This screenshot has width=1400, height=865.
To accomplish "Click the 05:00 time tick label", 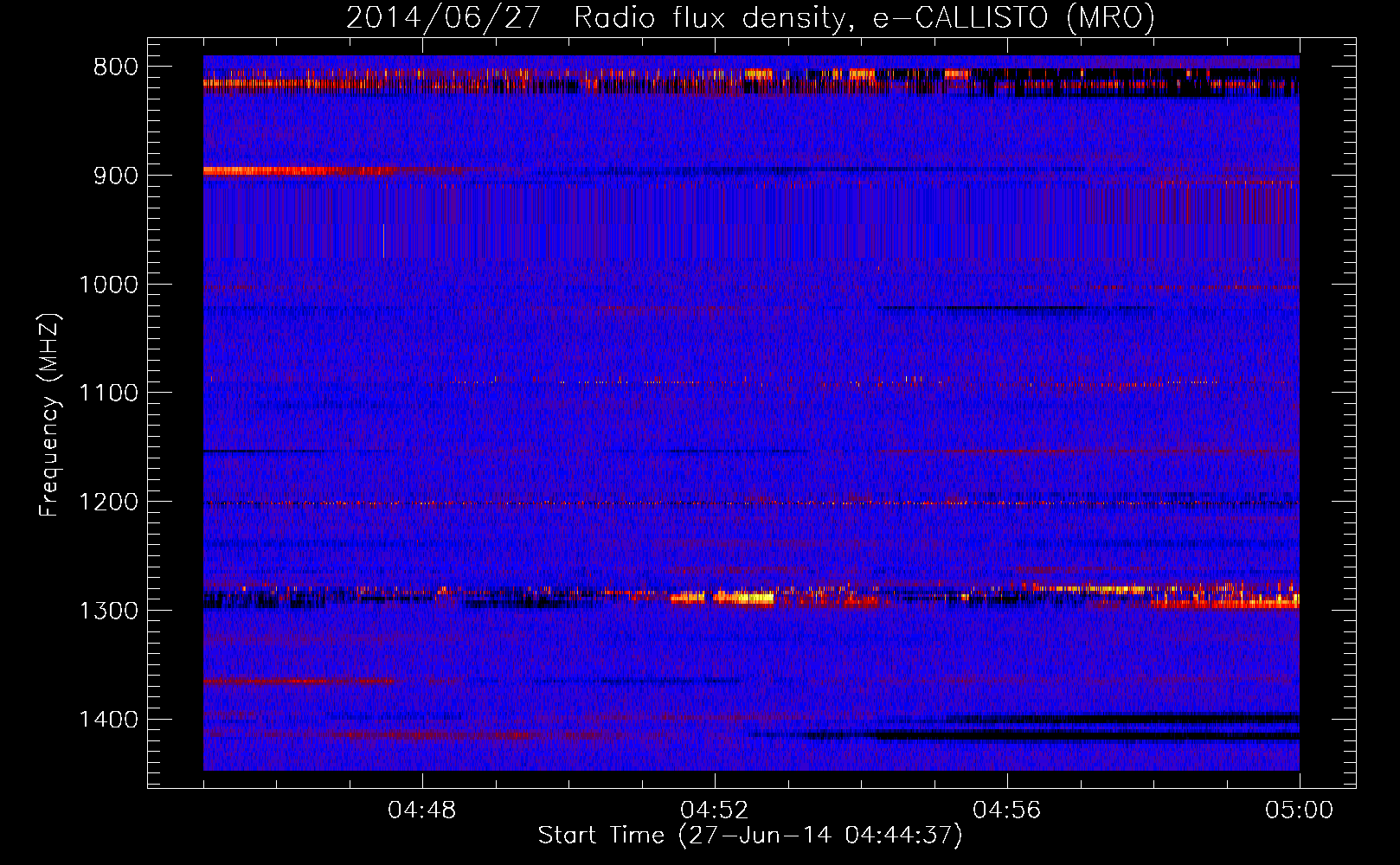I will coord(1300,811).
